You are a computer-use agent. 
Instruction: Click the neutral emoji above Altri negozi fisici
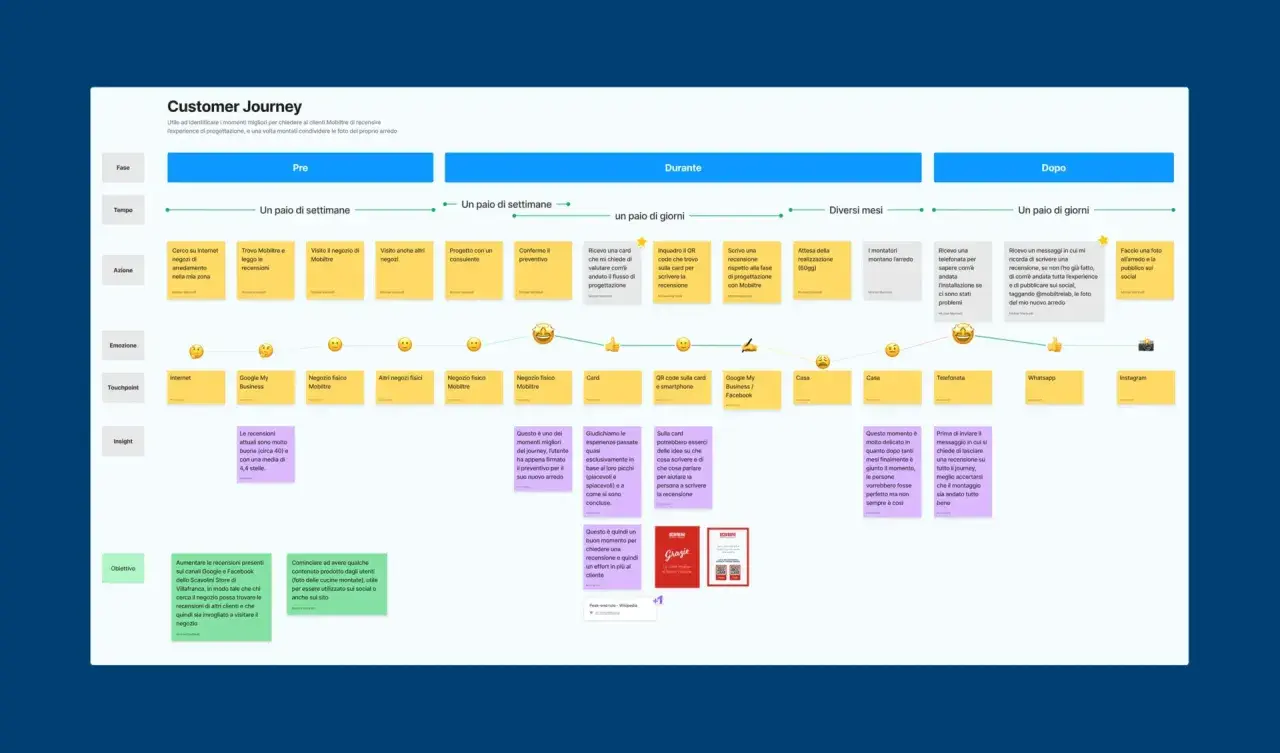click(x=404, y=344)
